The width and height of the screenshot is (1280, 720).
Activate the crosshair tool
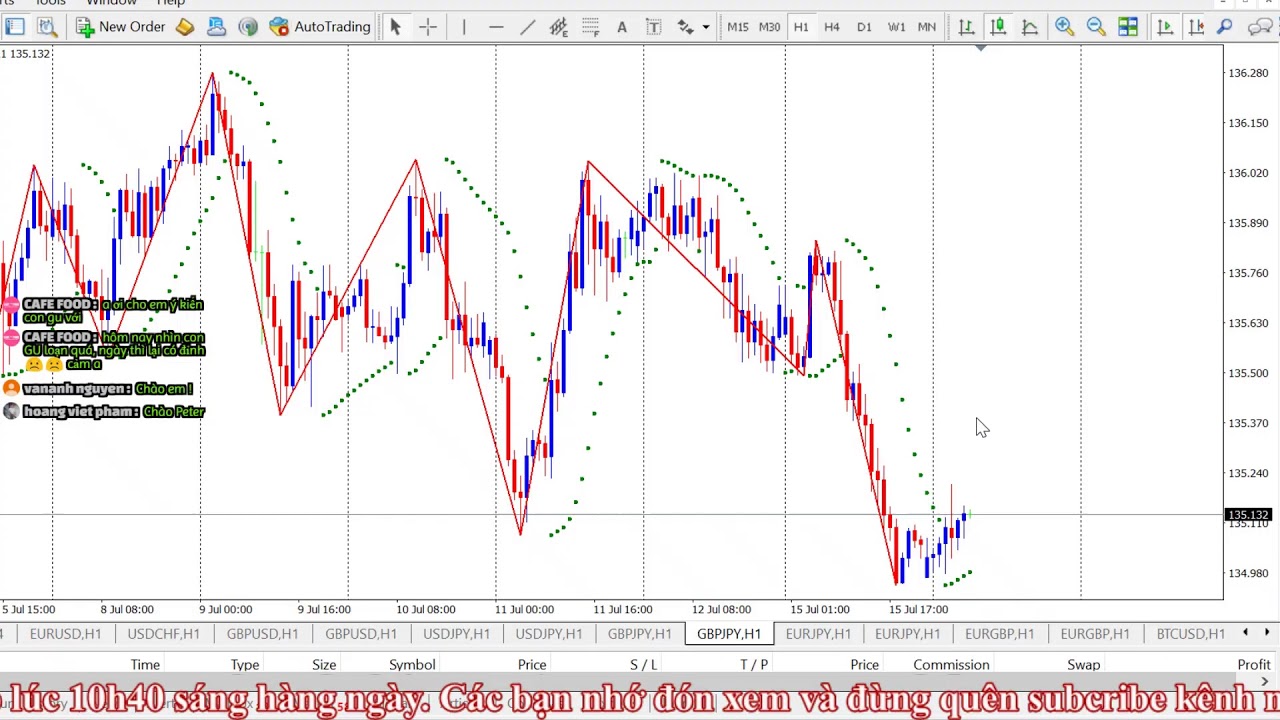(427, 27)
